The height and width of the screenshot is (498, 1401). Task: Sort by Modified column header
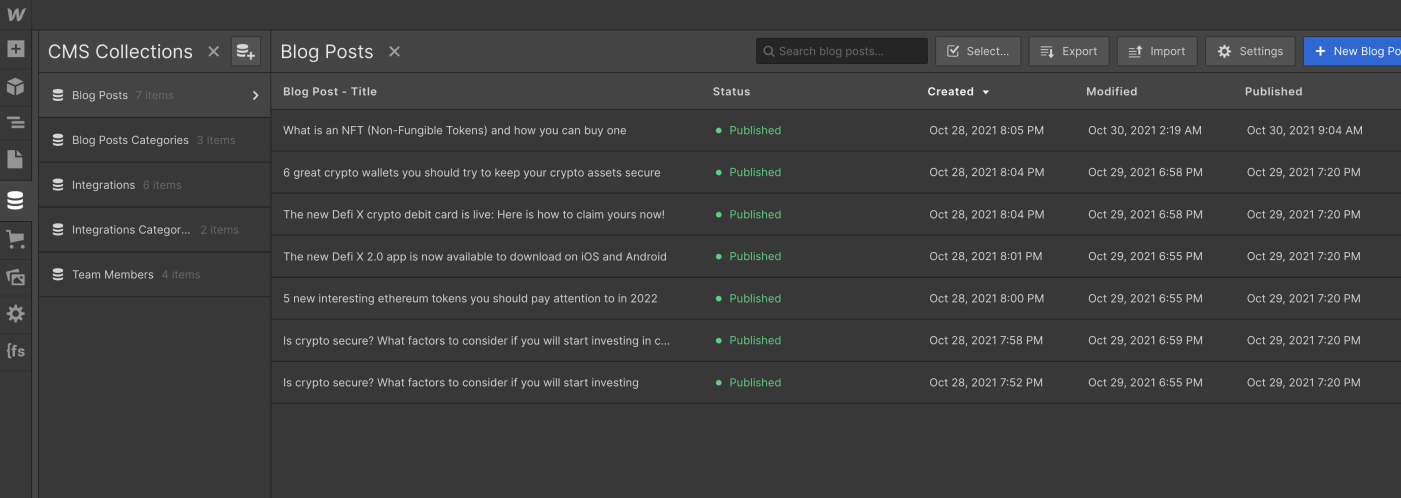1111,91
